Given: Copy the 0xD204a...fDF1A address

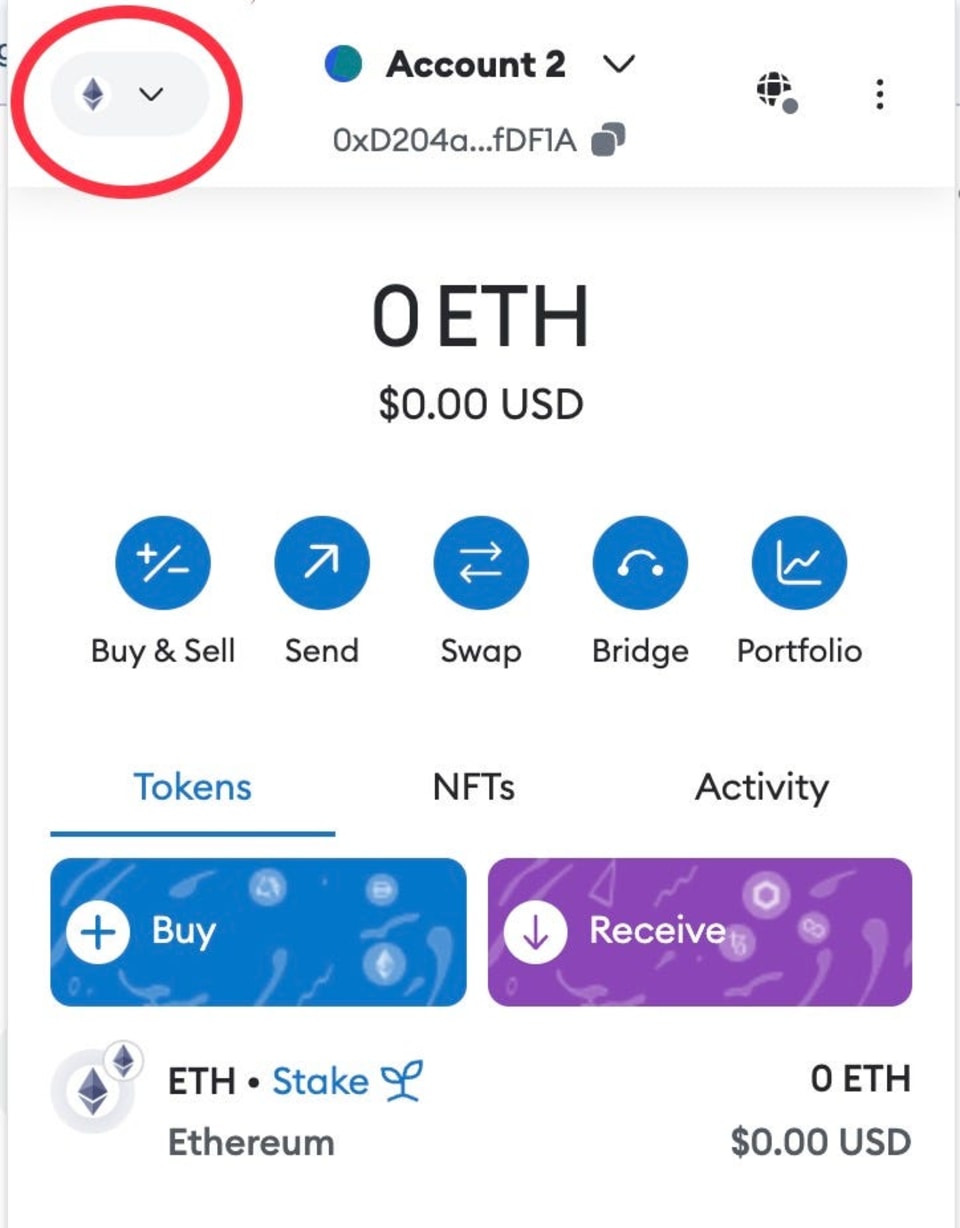Looking at the screenshot, I should click(x=608, y=142).
